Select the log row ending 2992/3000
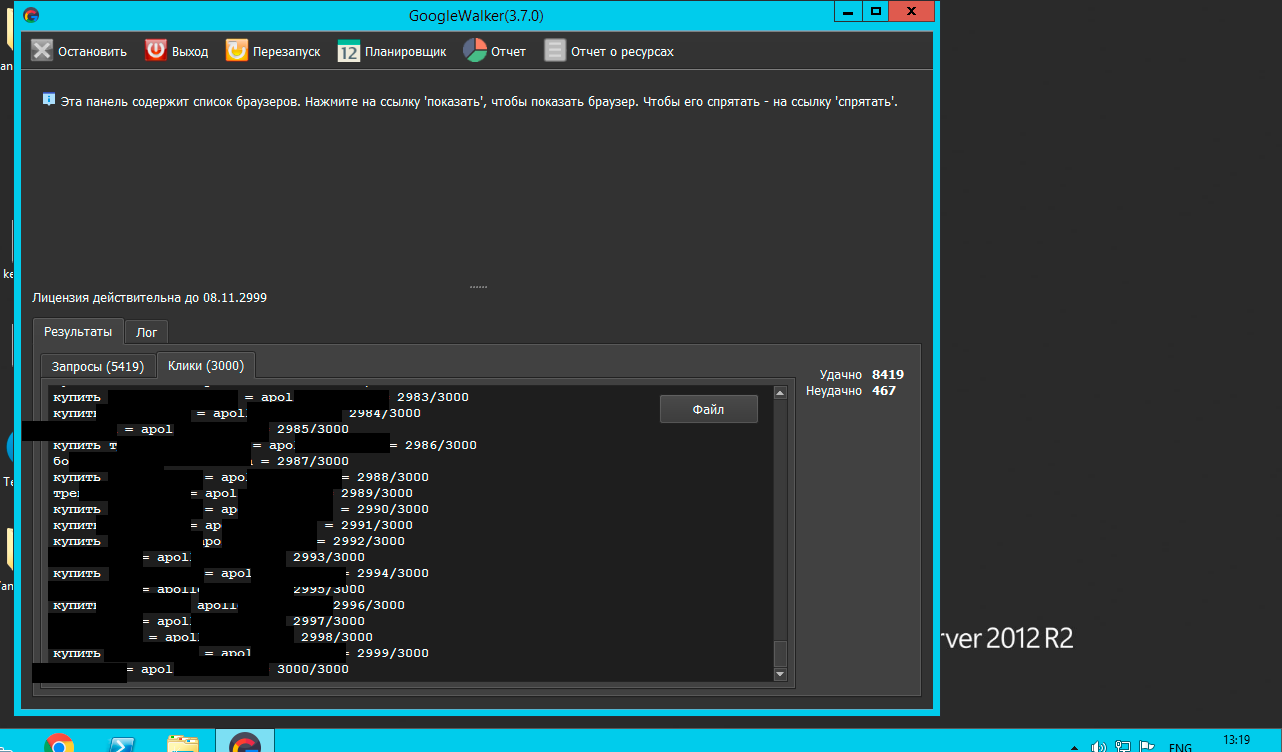 tap(228, 541)
